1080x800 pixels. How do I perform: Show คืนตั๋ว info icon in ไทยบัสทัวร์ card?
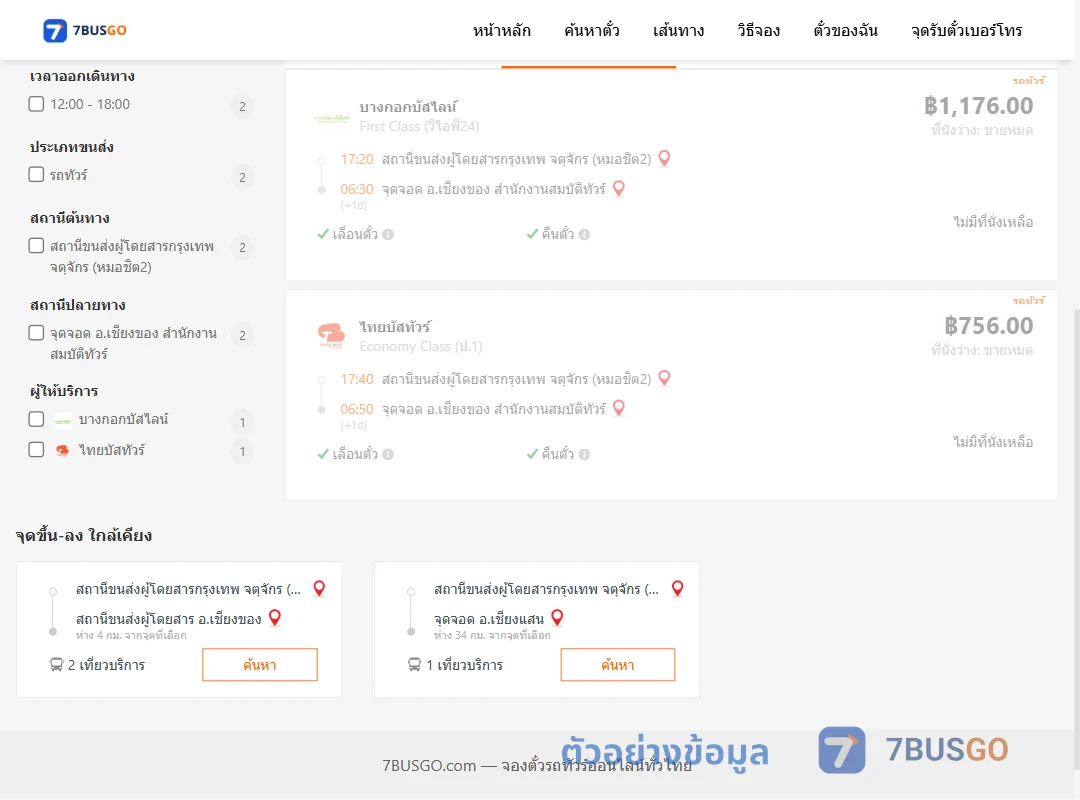(x=584, y=454)
